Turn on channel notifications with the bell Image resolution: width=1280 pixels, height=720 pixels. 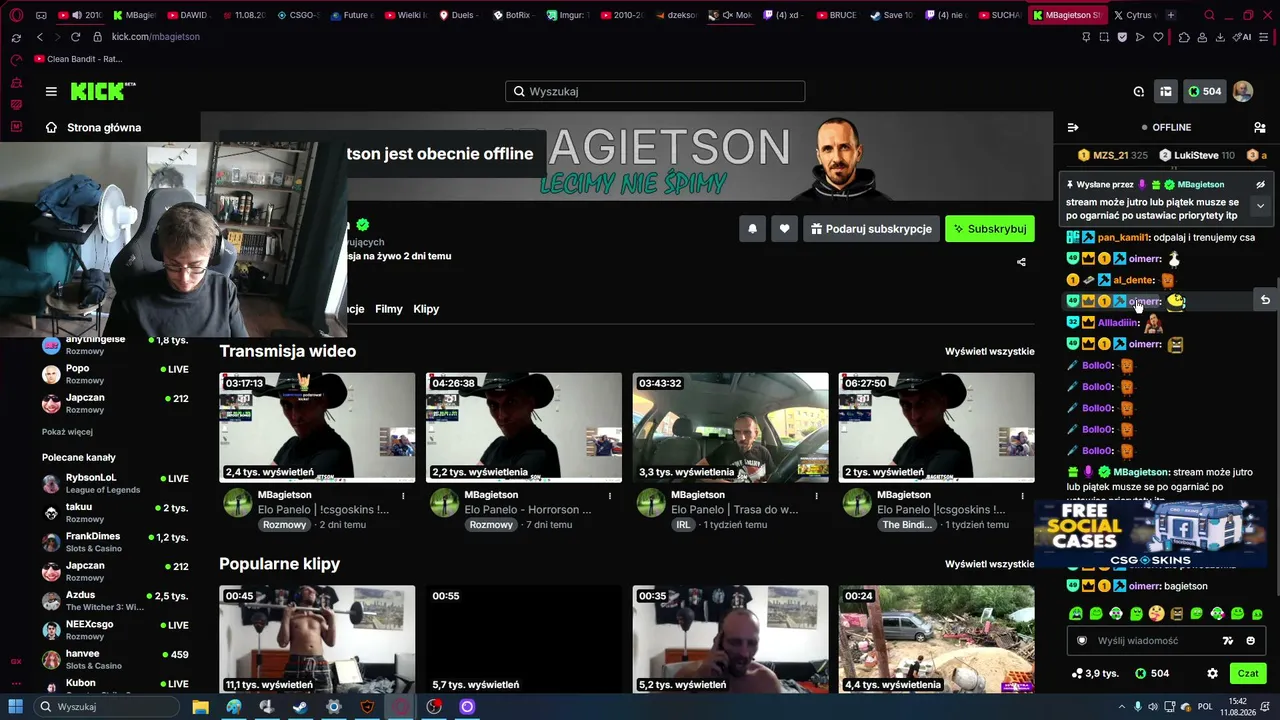pos(752,229)
